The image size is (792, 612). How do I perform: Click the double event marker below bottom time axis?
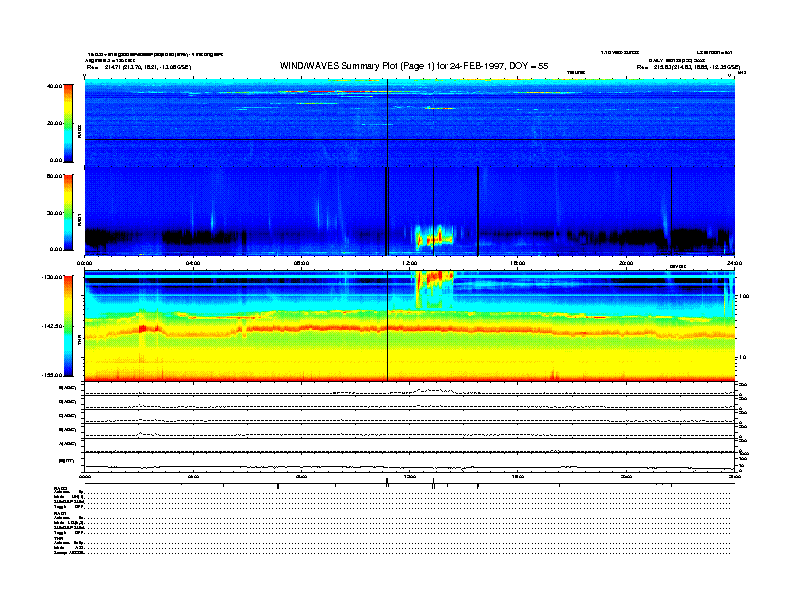pos(433,484)
